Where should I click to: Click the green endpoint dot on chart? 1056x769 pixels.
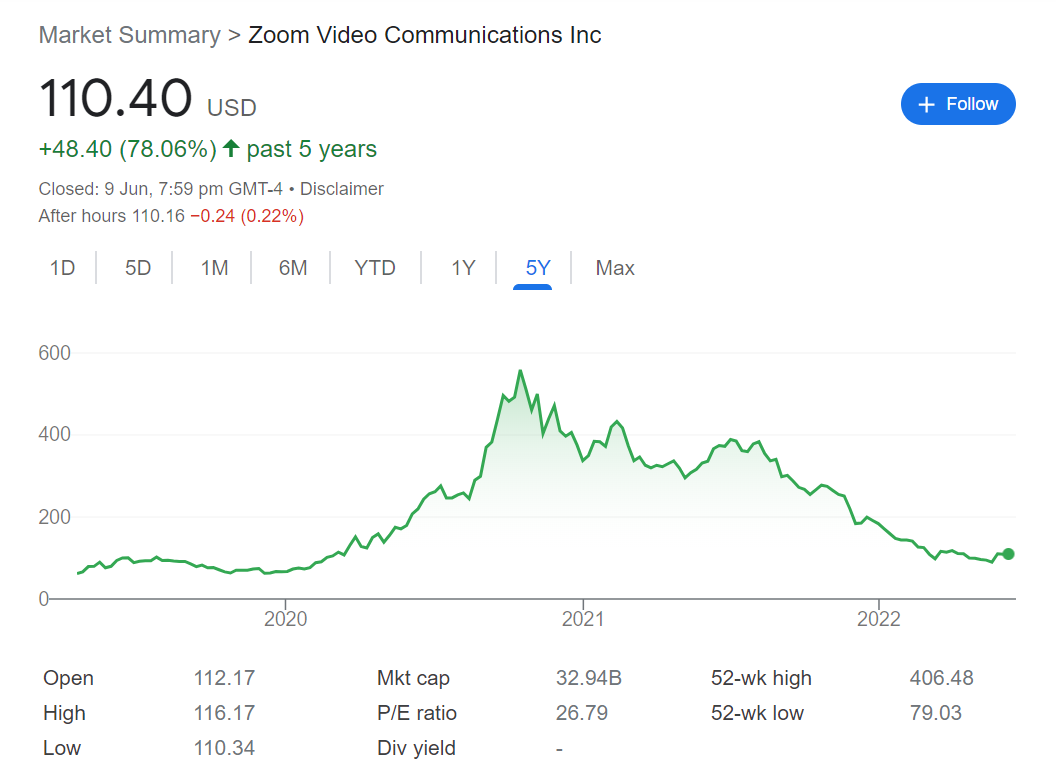(x=1008, y=554)
